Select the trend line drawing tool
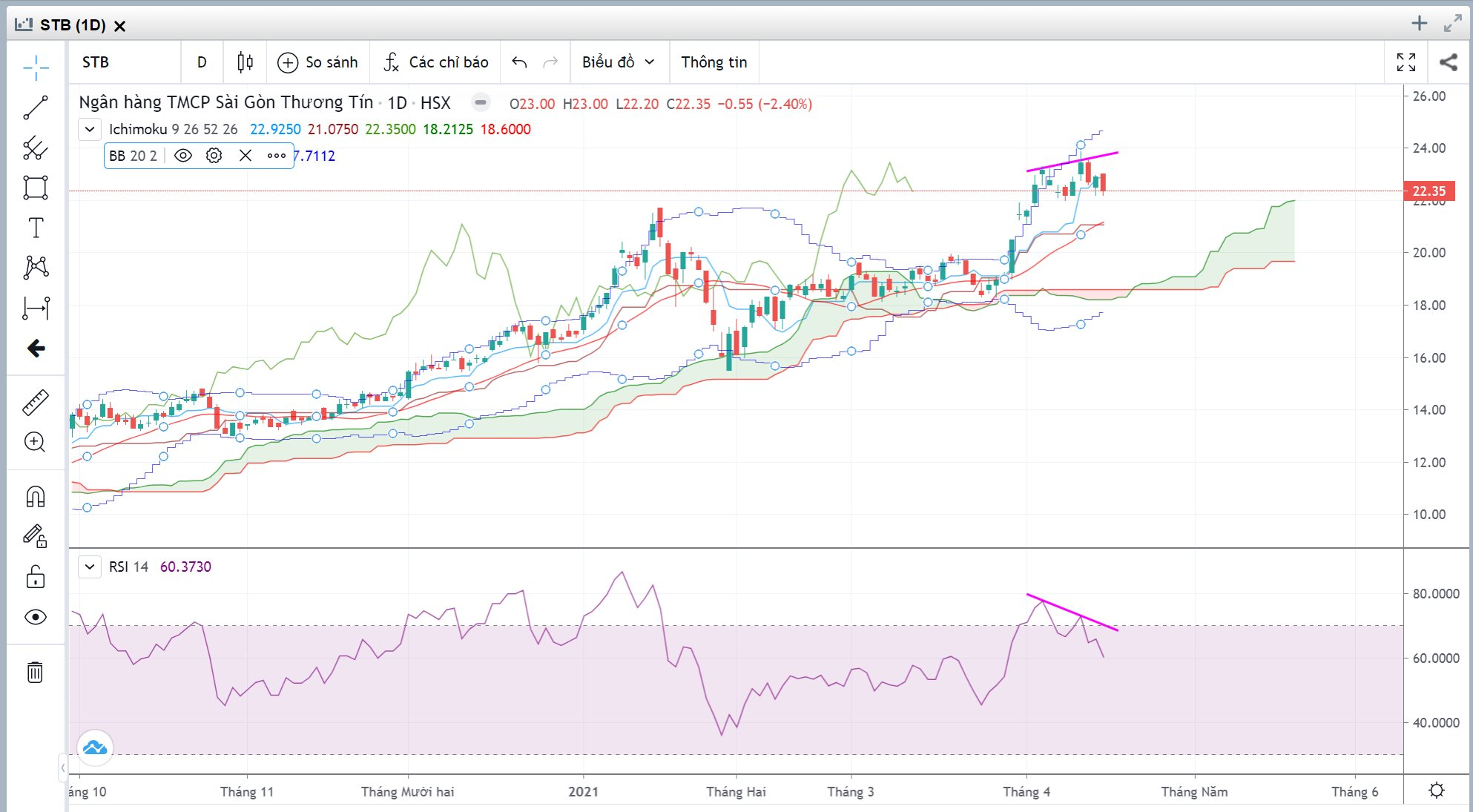 point(35,108)
